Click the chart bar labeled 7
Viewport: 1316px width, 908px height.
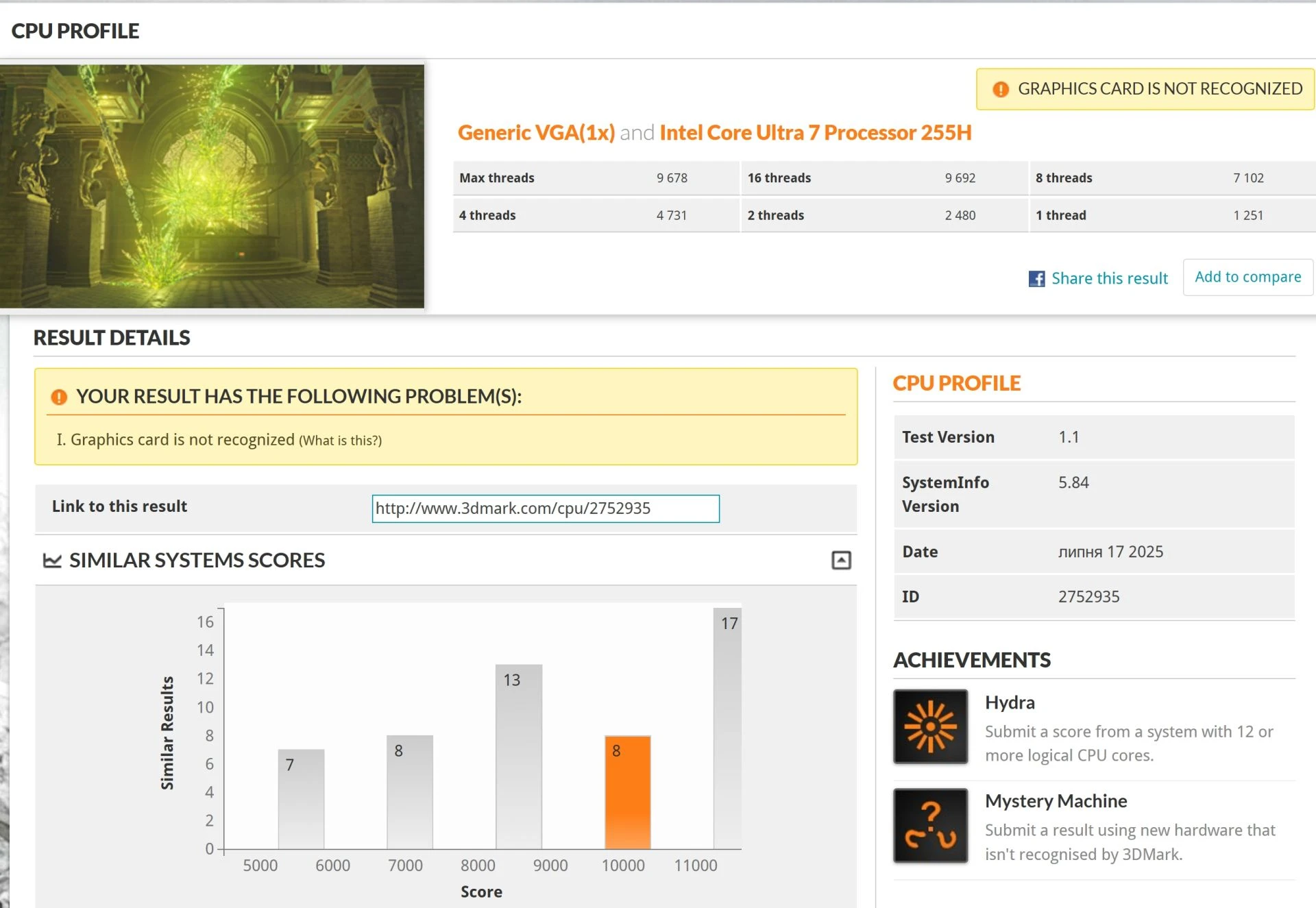point(301,799)
